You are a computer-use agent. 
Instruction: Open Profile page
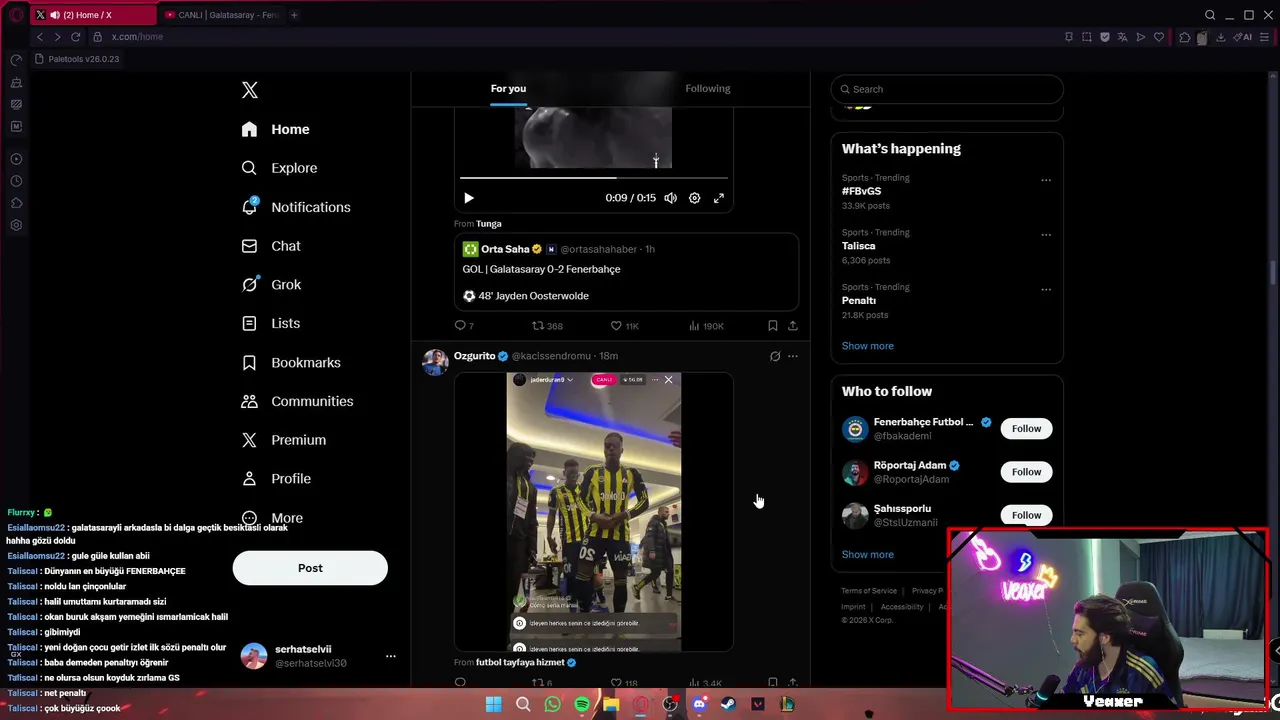click(x=276, y=479)
